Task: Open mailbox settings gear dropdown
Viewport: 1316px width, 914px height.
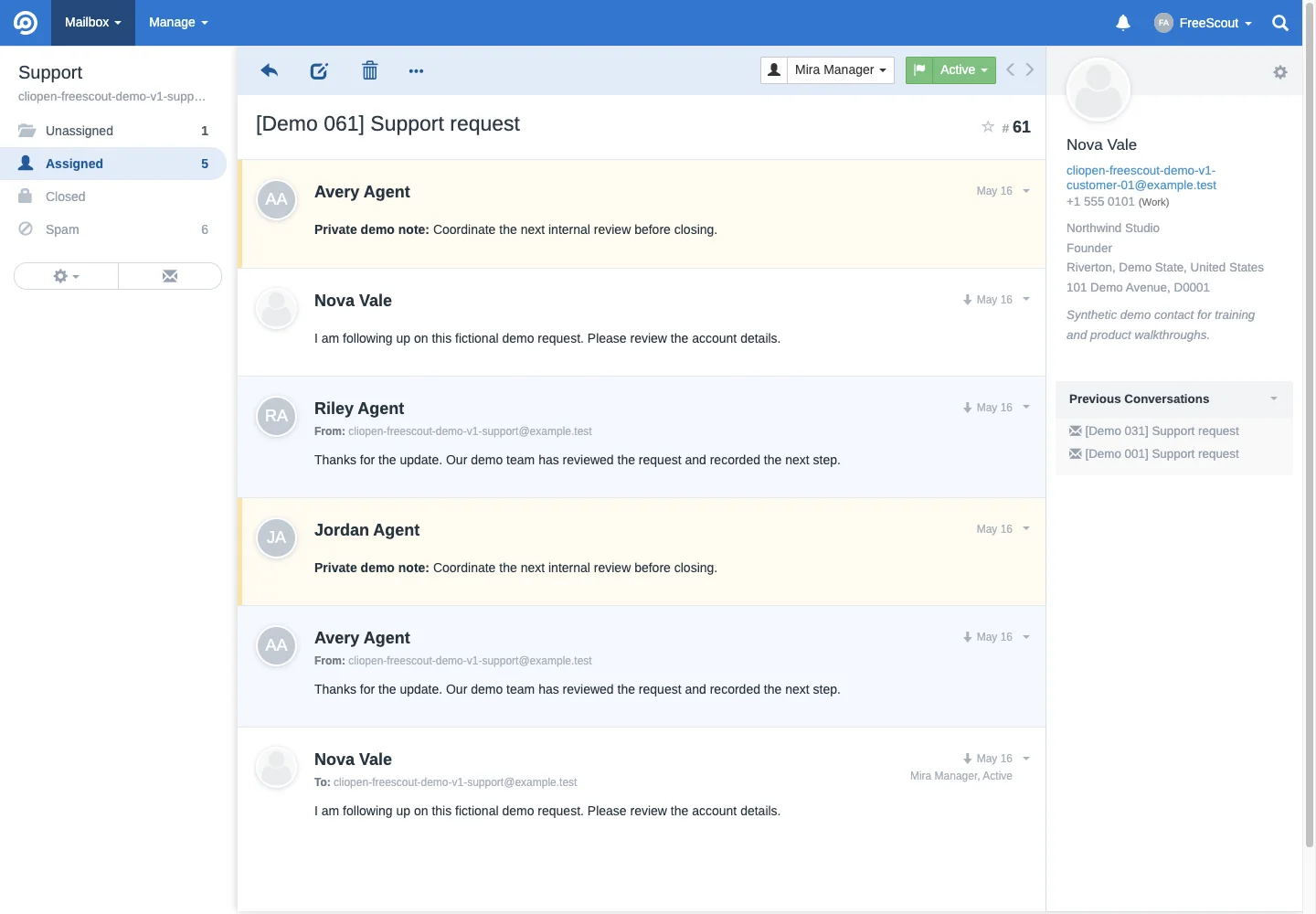Action: click(66, 276)
